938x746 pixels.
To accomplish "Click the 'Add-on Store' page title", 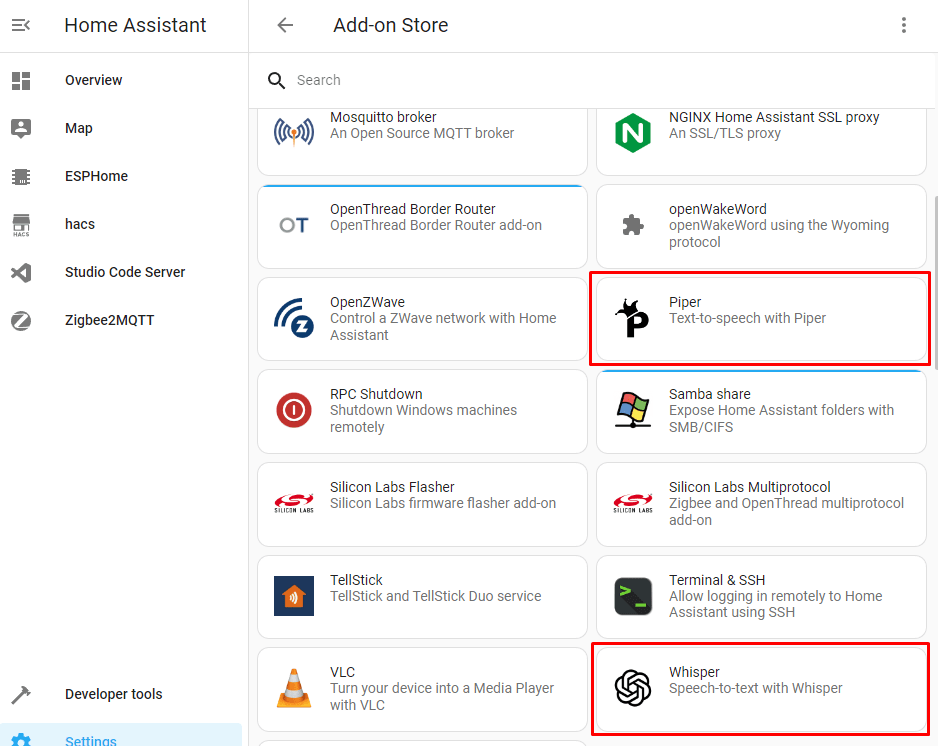I will coord(391,25).
